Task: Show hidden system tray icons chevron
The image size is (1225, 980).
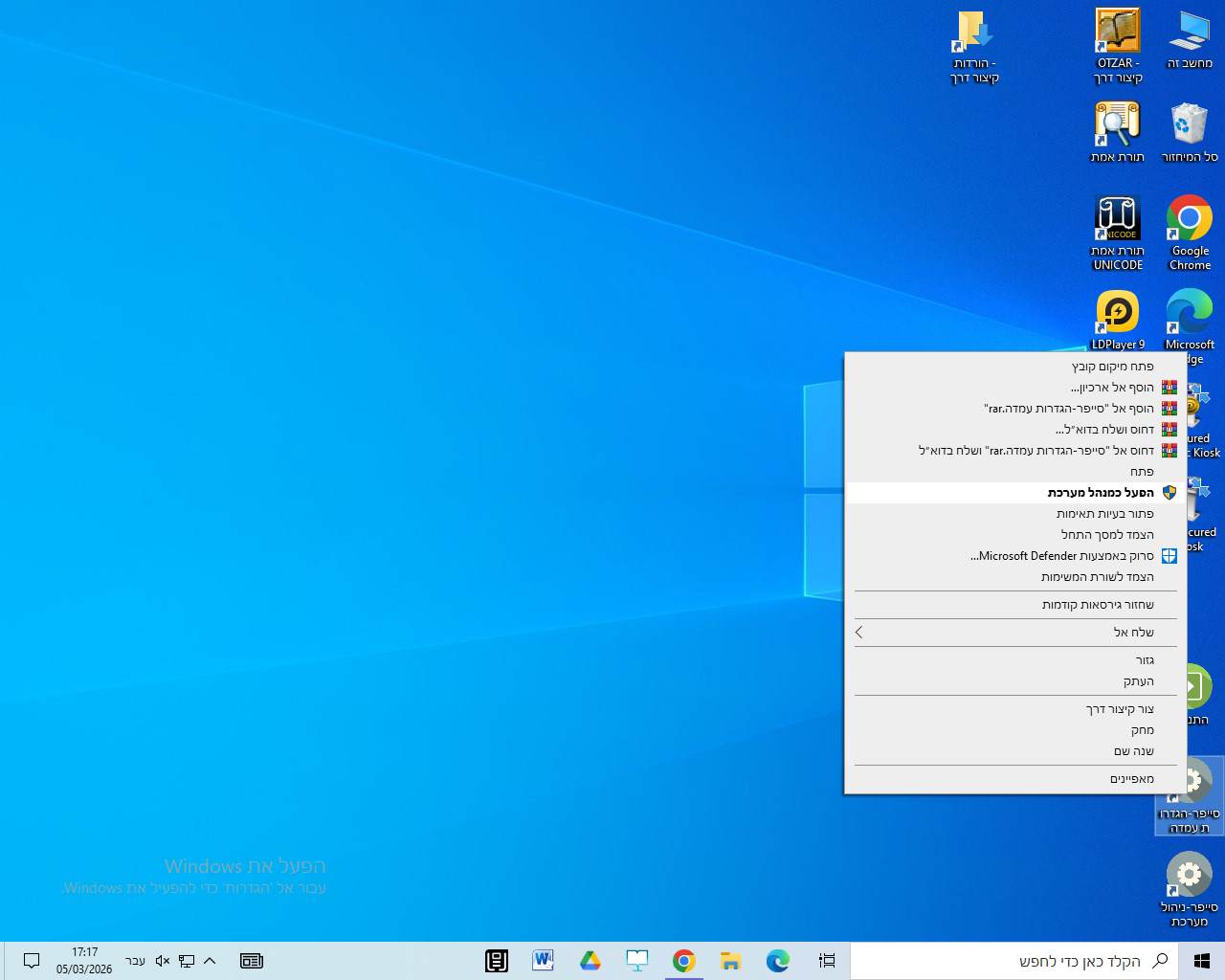Action: pyautogui.click(x=210, y=961)
